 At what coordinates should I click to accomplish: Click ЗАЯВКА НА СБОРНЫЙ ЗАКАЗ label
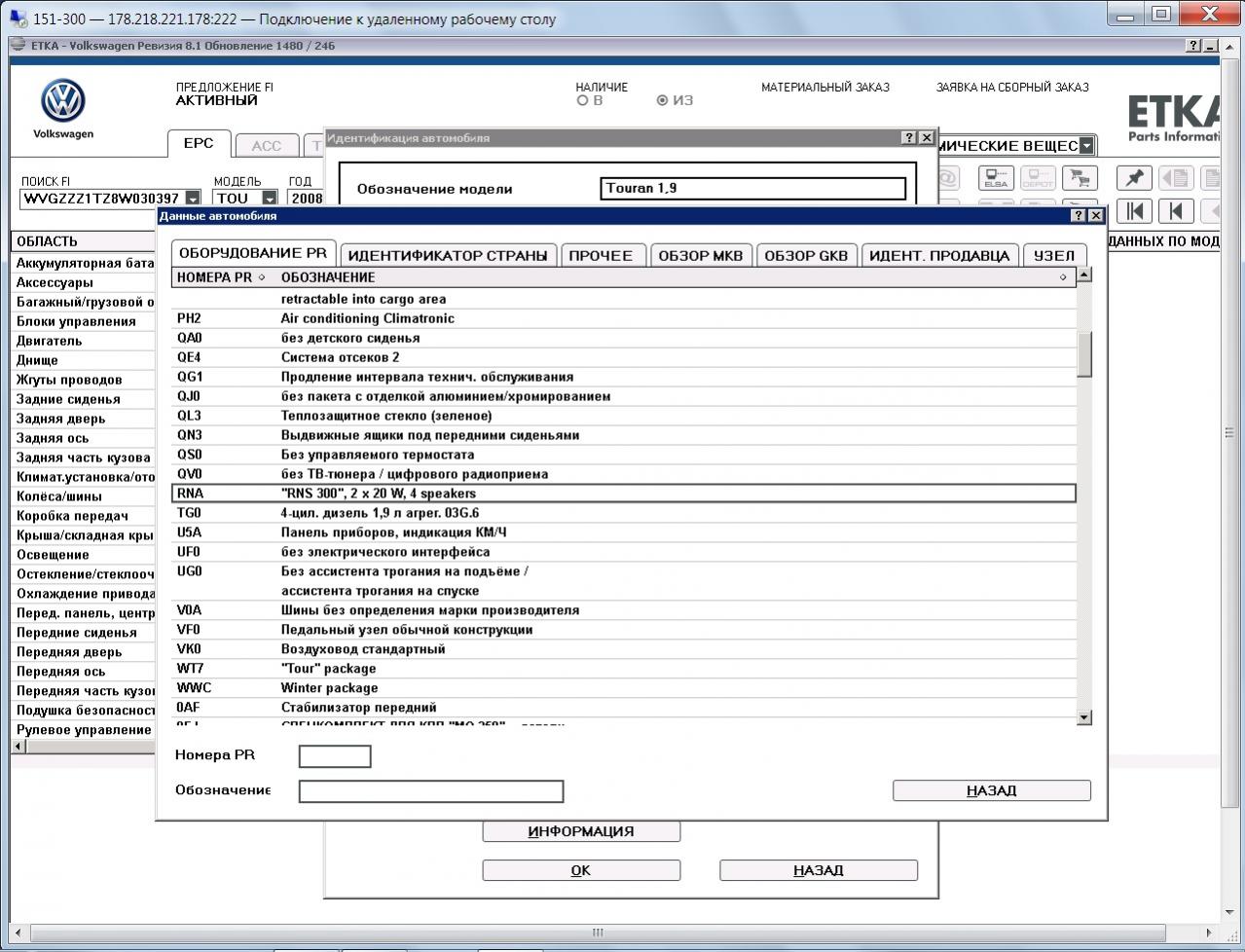(1012, 87)
